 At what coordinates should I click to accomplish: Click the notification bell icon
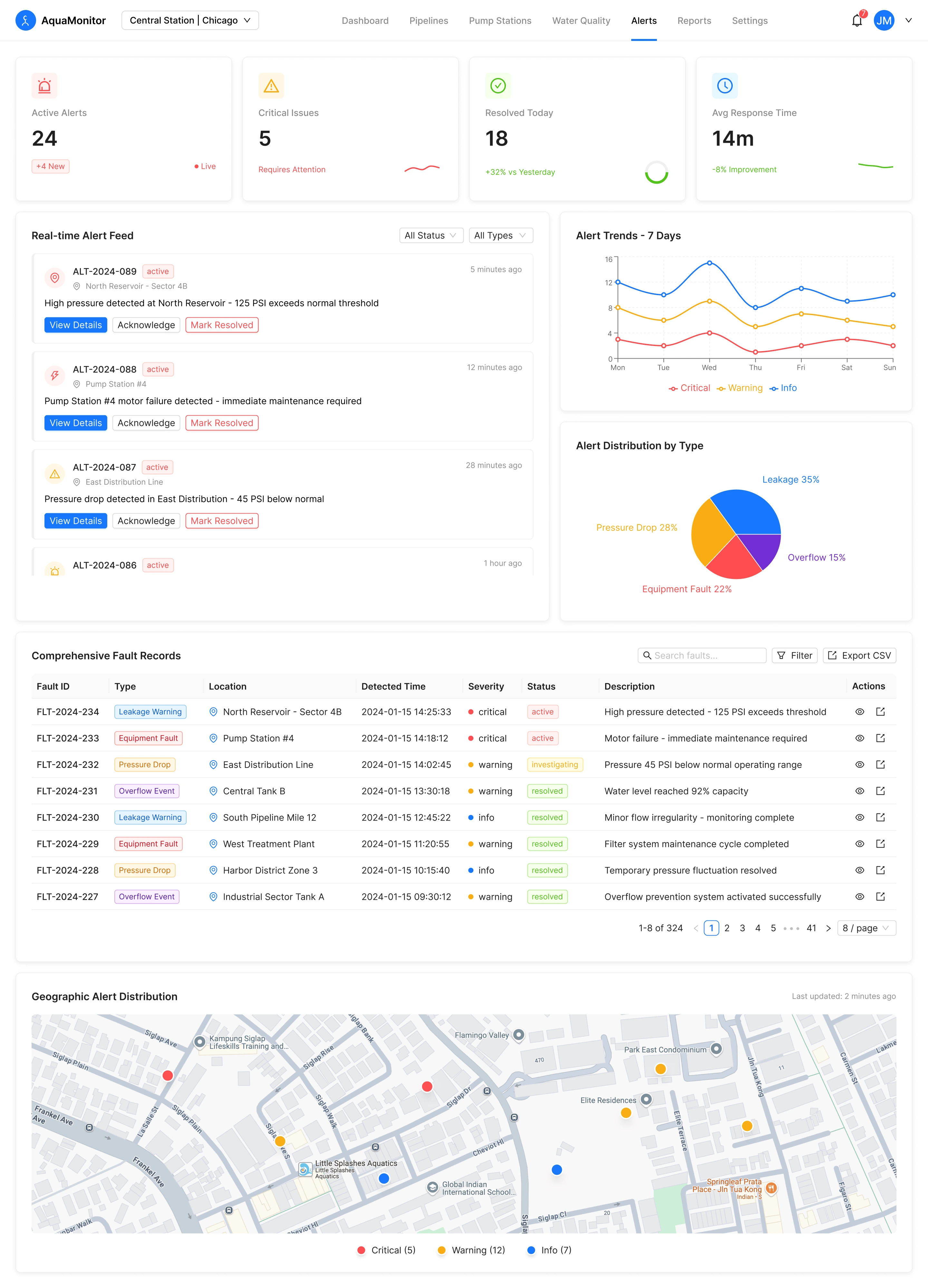tap(856, 21)
